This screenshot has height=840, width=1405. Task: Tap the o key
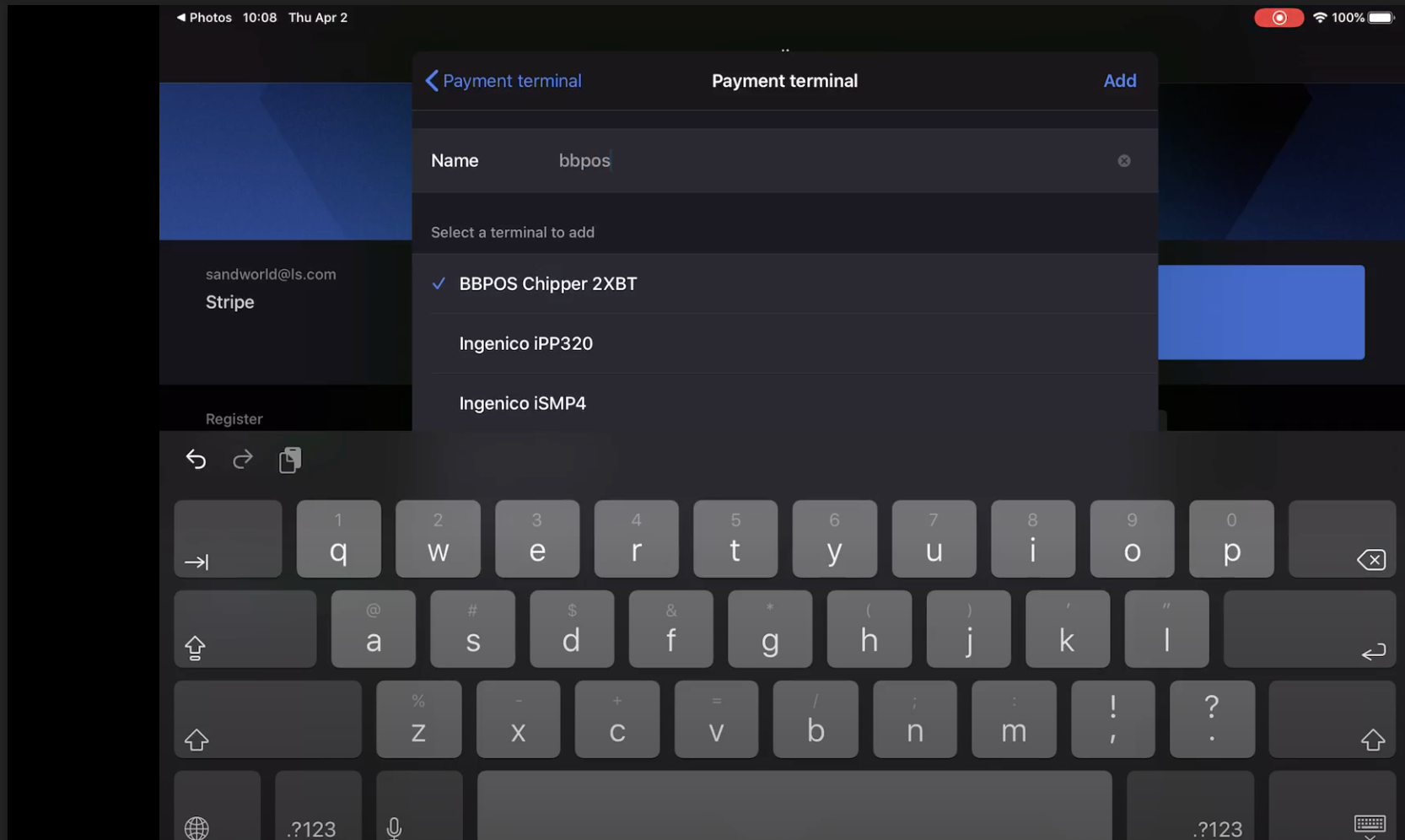pos(1133,539)
